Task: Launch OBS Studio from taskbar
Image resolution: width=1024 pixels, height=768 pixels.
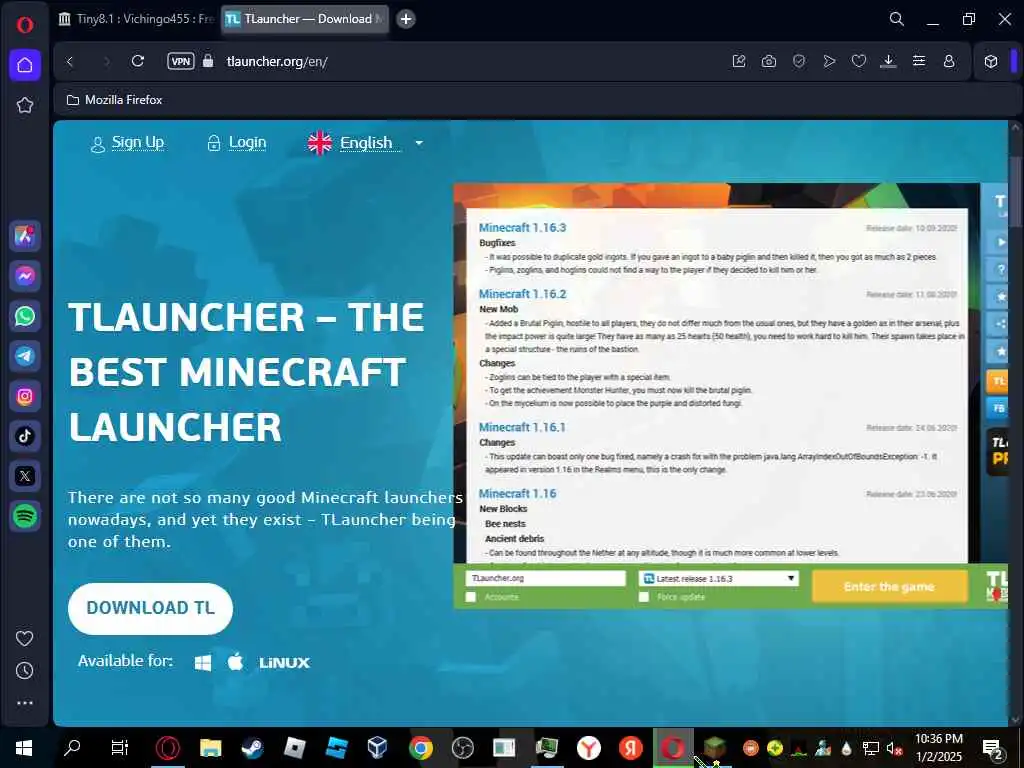Action: (462, 748)
